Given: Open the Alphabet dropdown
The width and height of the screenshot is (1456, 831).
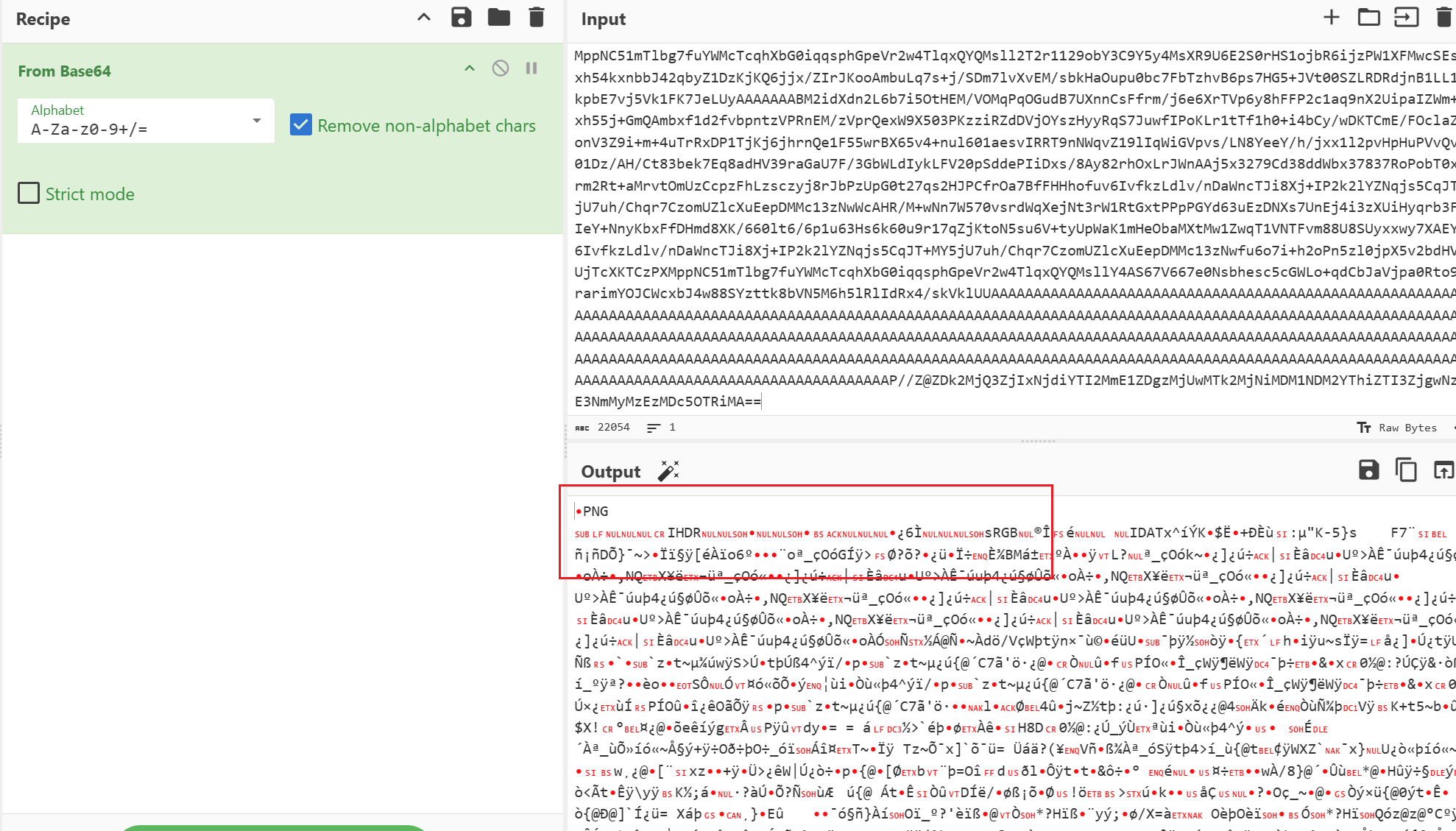Looking at the screenshot, I should click(256, 121).
